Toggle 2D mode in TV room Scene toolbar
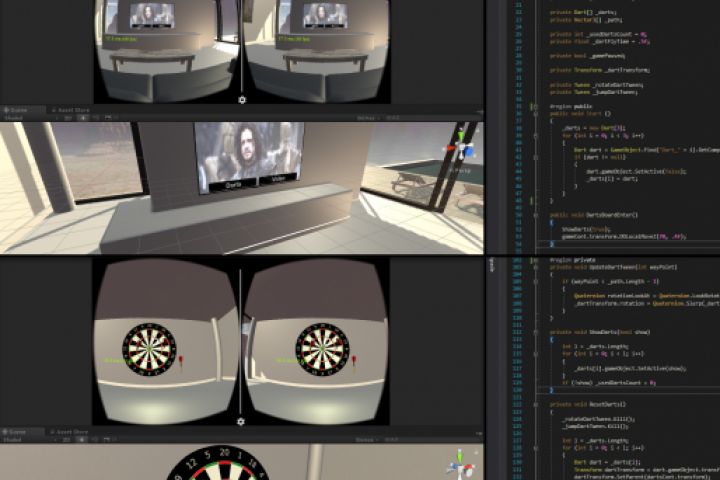 pos(68,118)
